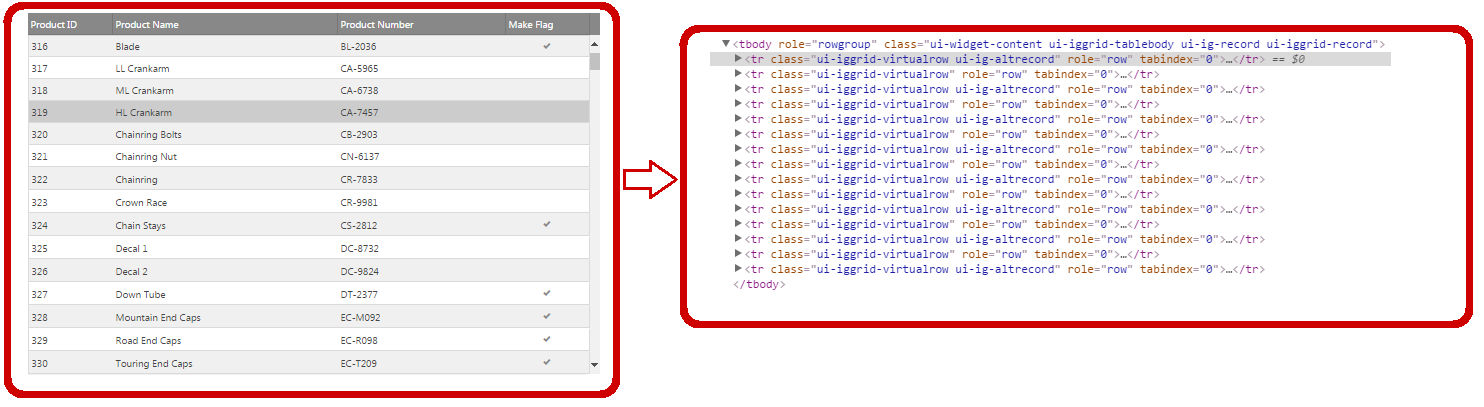Select the HL Crankarm row
Viewport: 1484px width, 407px height.
point(144,113)
